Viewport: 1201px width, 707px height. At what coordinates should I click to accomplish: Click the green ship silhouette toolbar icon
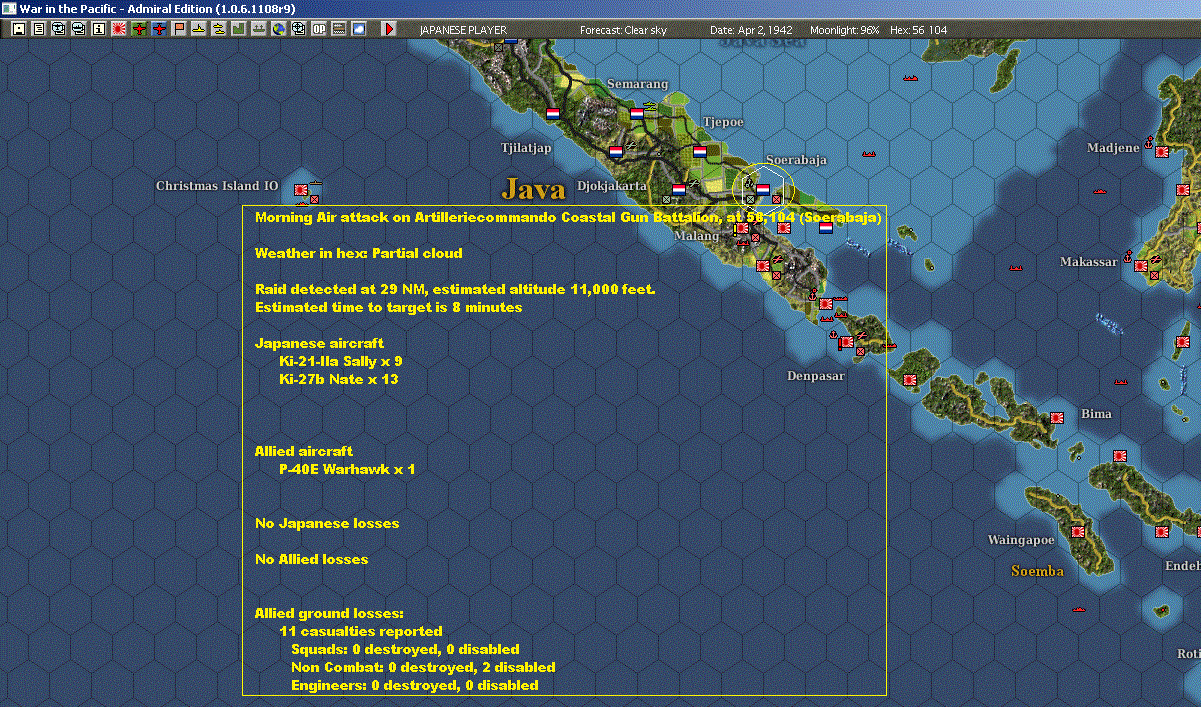coord(258,29)
